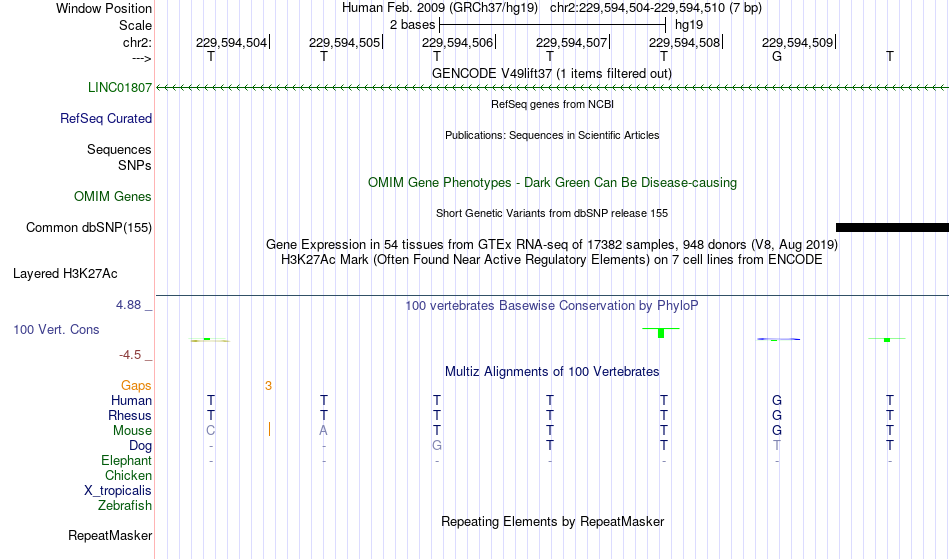Click the Basewise Conservation by PhyloP title

coord(552,305)
